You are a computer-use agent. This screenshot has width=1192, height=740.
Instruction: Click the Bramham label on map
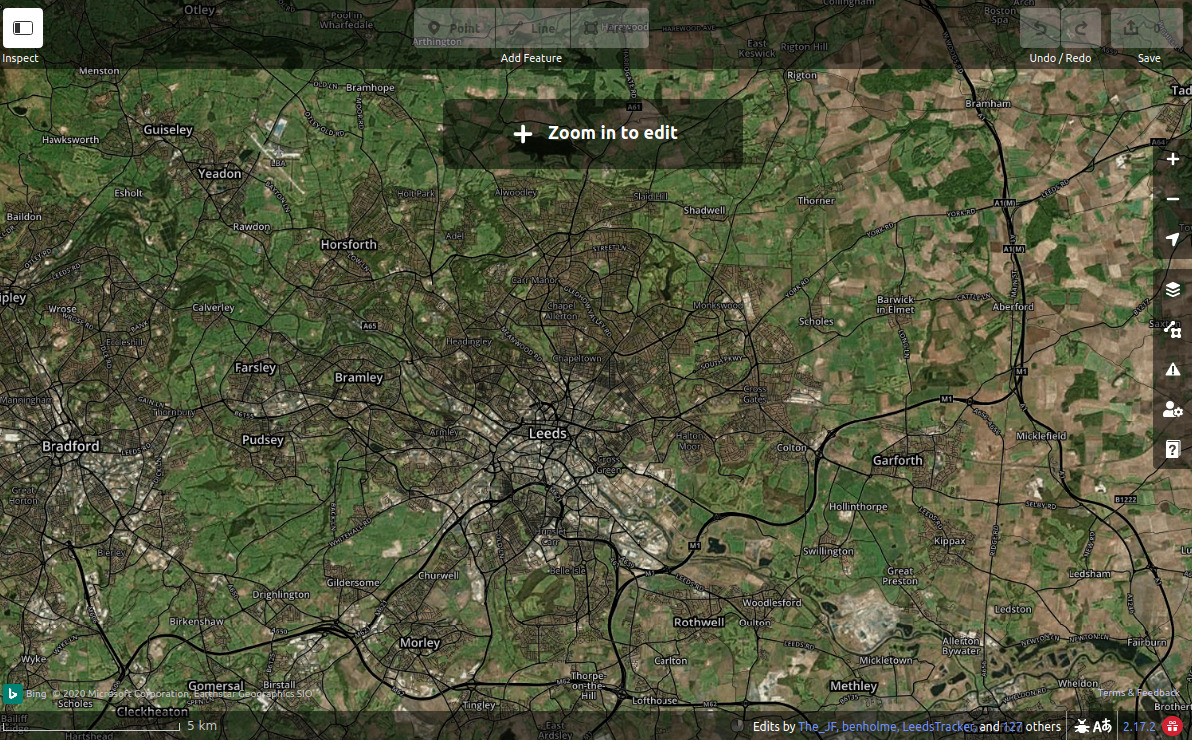[988, 103]
